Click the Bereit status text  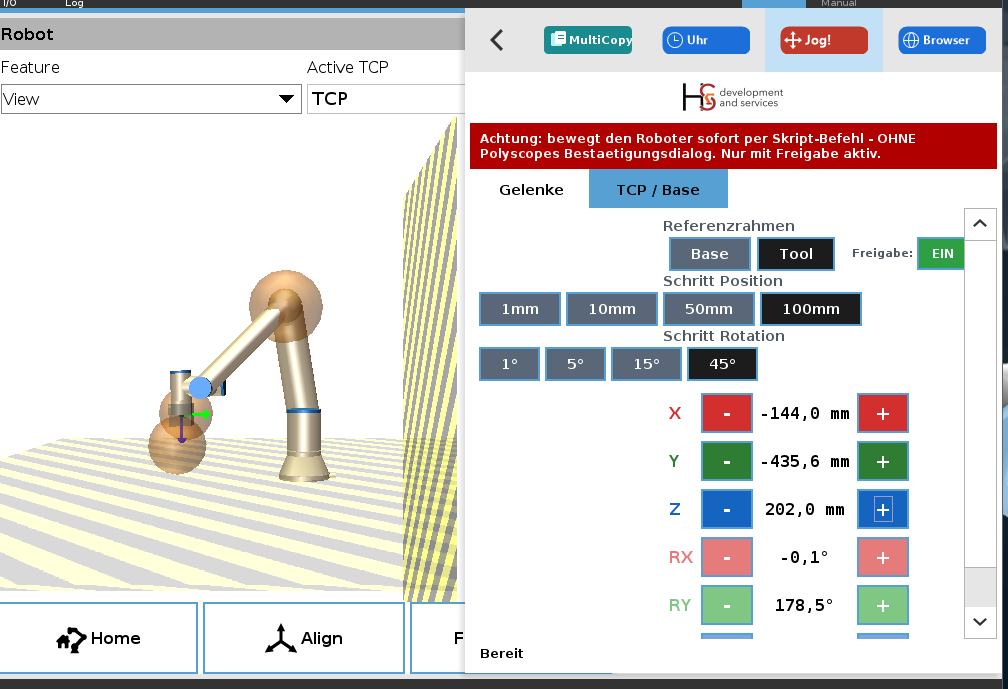501,654
